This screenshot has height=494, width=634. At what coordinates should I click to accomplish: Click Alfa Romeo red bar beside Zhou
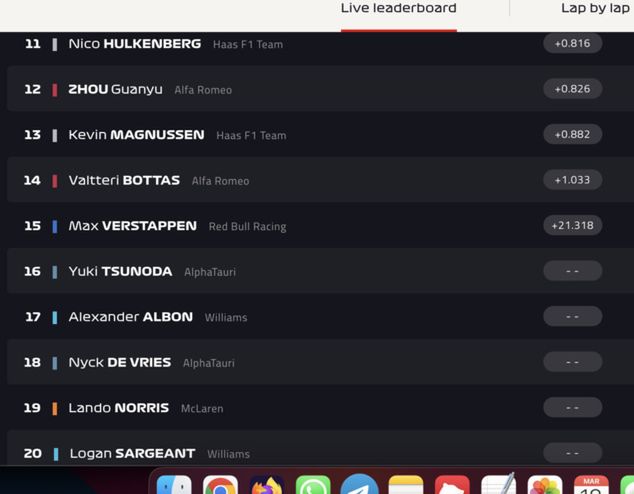coord(55,90)
